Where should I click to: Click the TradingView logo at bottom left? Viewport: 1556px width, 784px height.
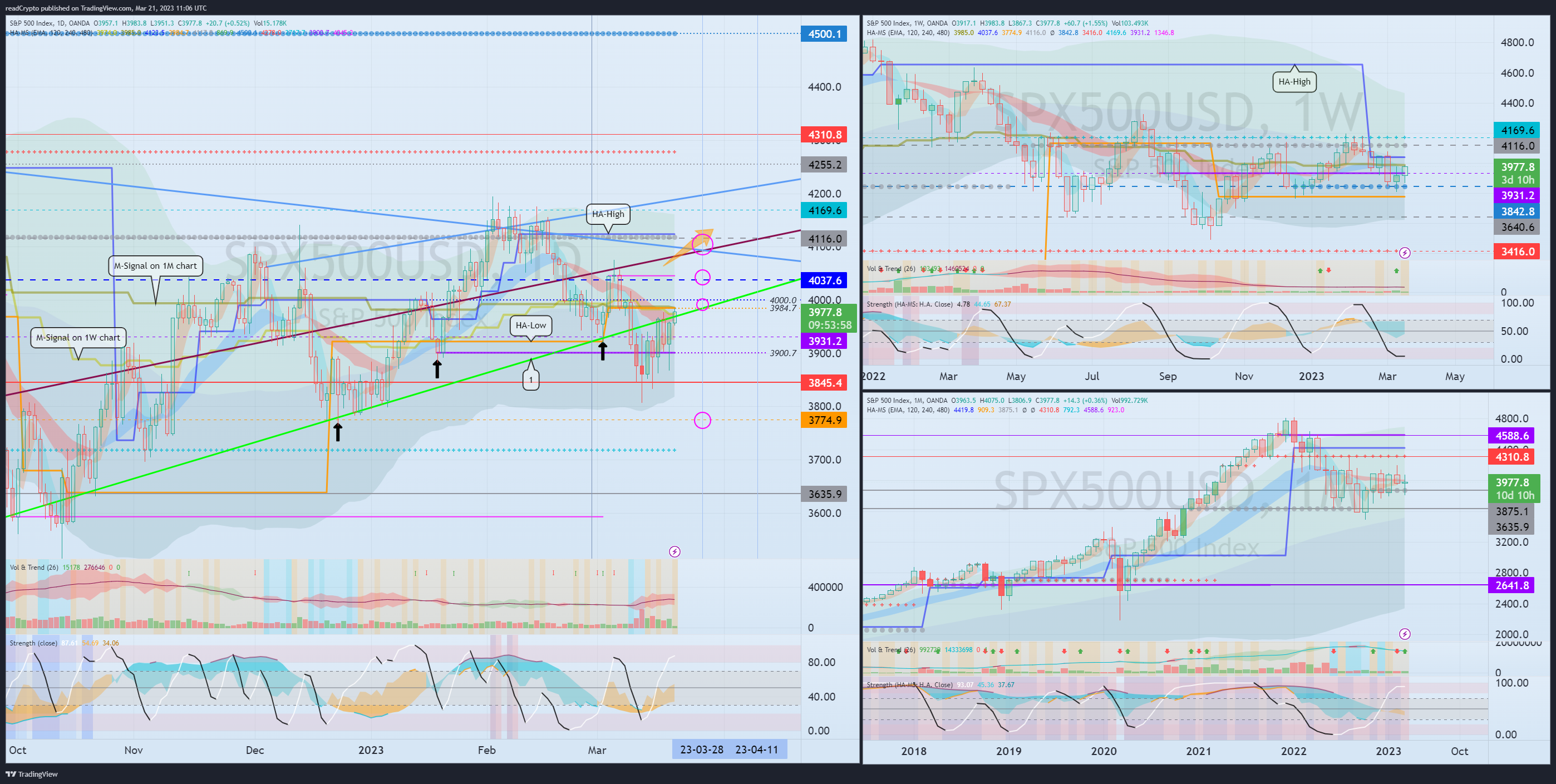point(31,774)
